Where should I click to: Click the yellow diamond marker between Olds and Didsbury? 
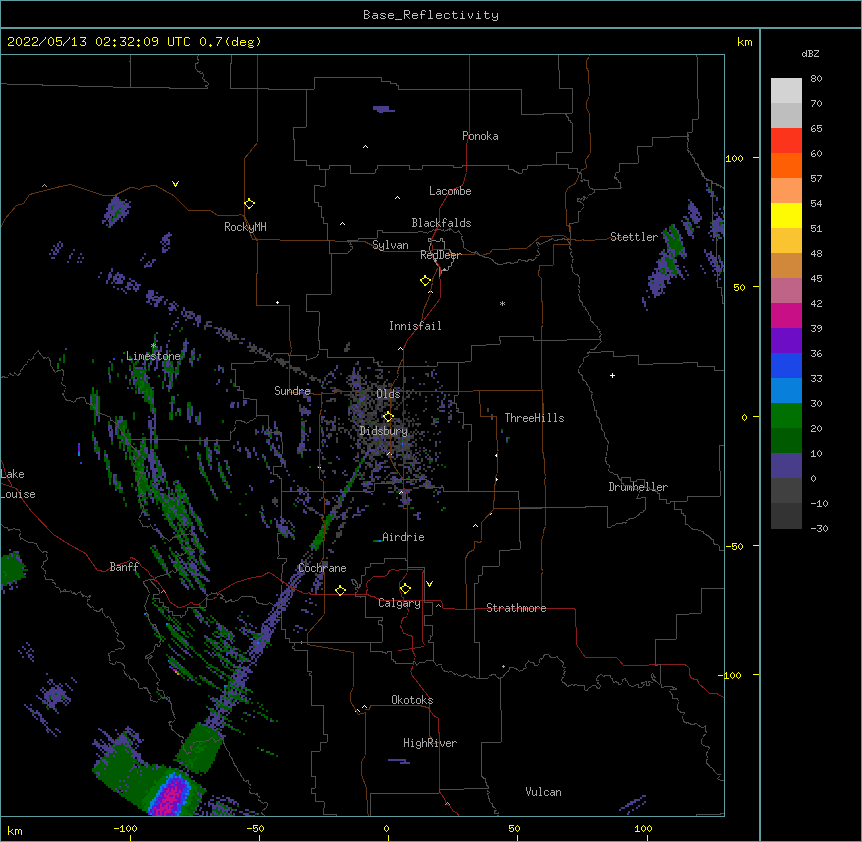[388, 416]
